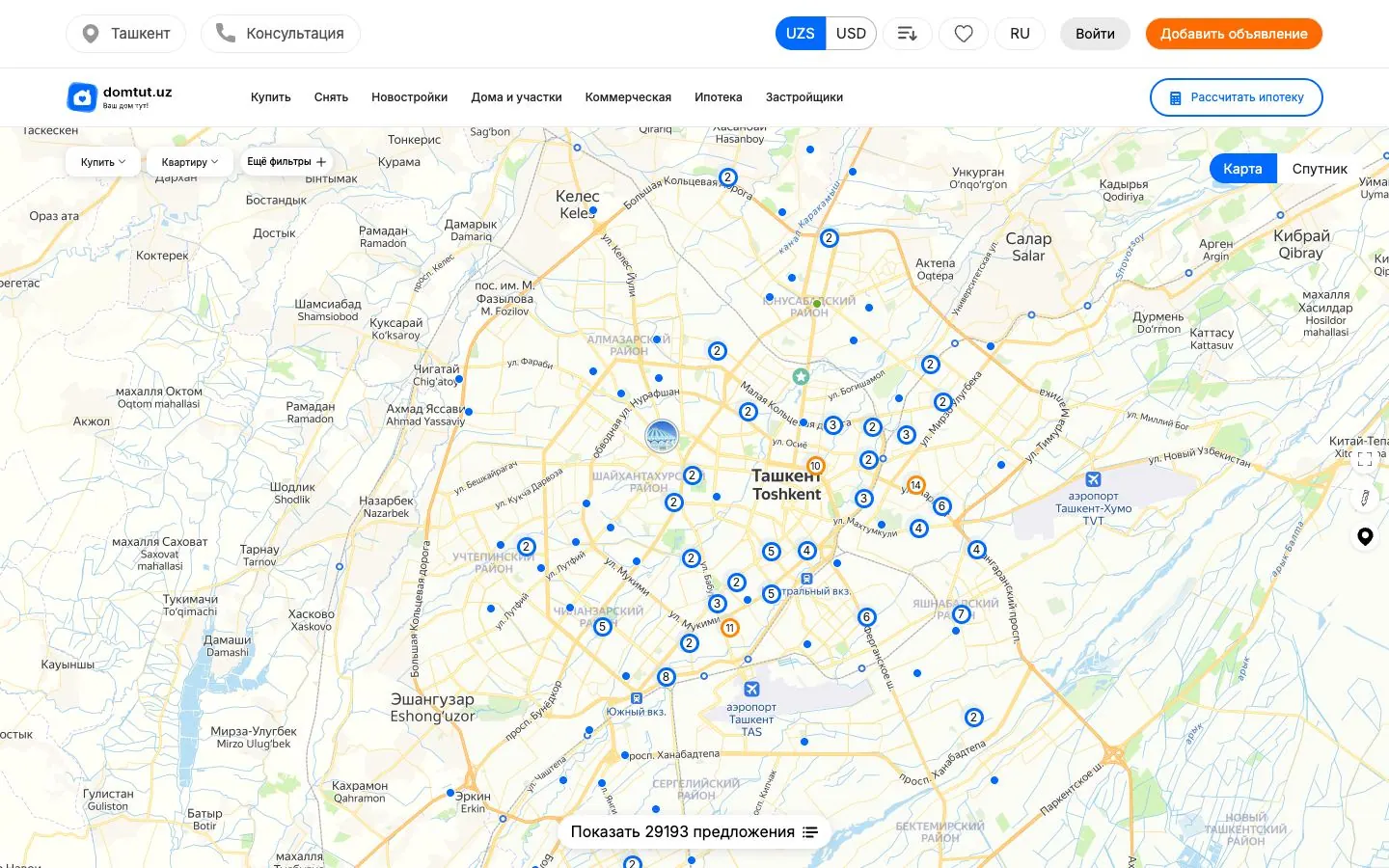The width and height of the screenshot is (1389, 868).
Task: Switch map view to Спутник
Action: click(x=1320, y=169)
